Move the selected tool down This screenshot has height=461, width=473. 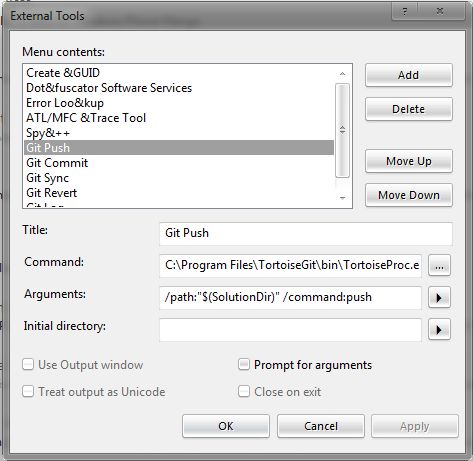point(409,195)
